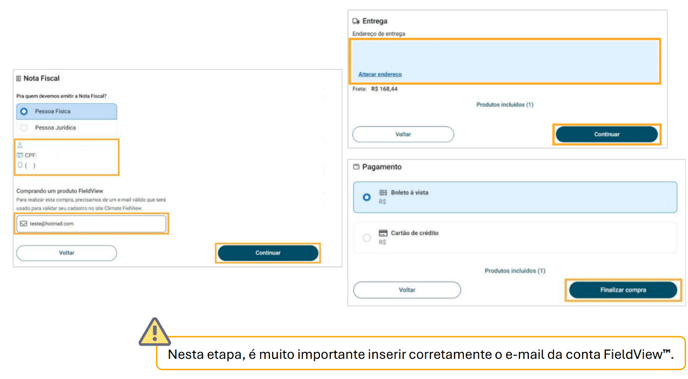This screenshot has width=688, height=379.
Task: Select the Pessoa Jurídica radio option
Action: click(x=67, y=128)
